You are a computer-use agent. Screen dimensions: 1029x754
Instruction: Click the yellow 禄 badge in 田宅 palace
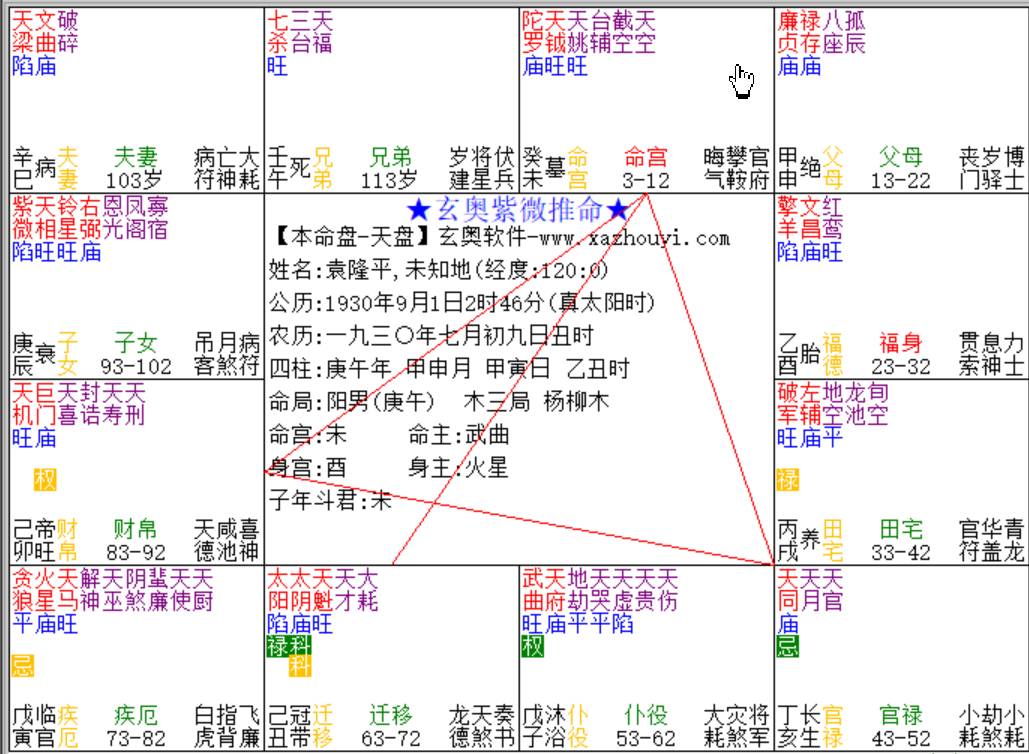[x=788, y=480]
